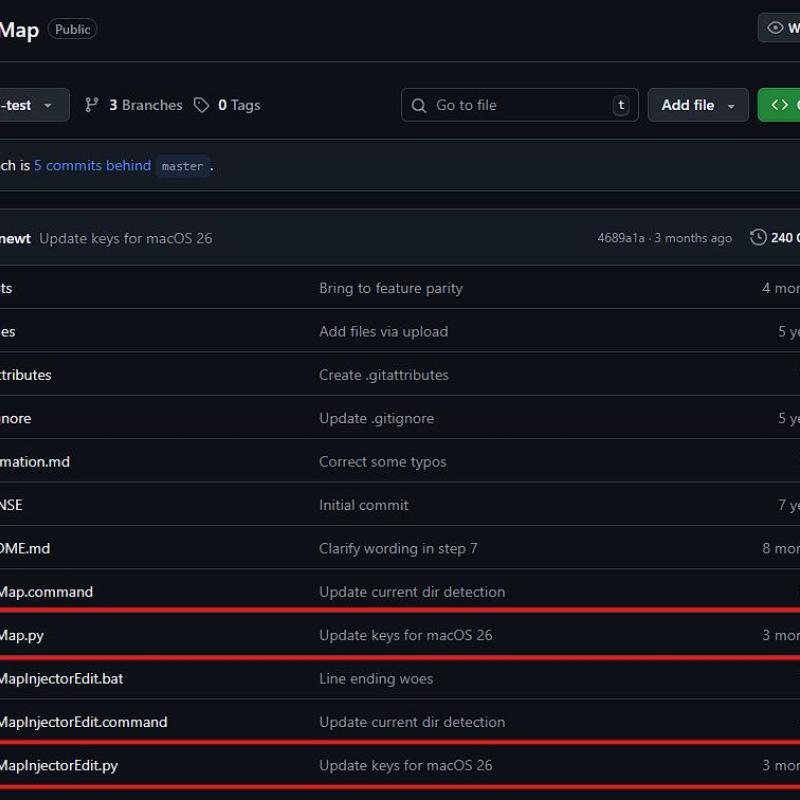View the 3 Branches list

(x=145, y=105)
